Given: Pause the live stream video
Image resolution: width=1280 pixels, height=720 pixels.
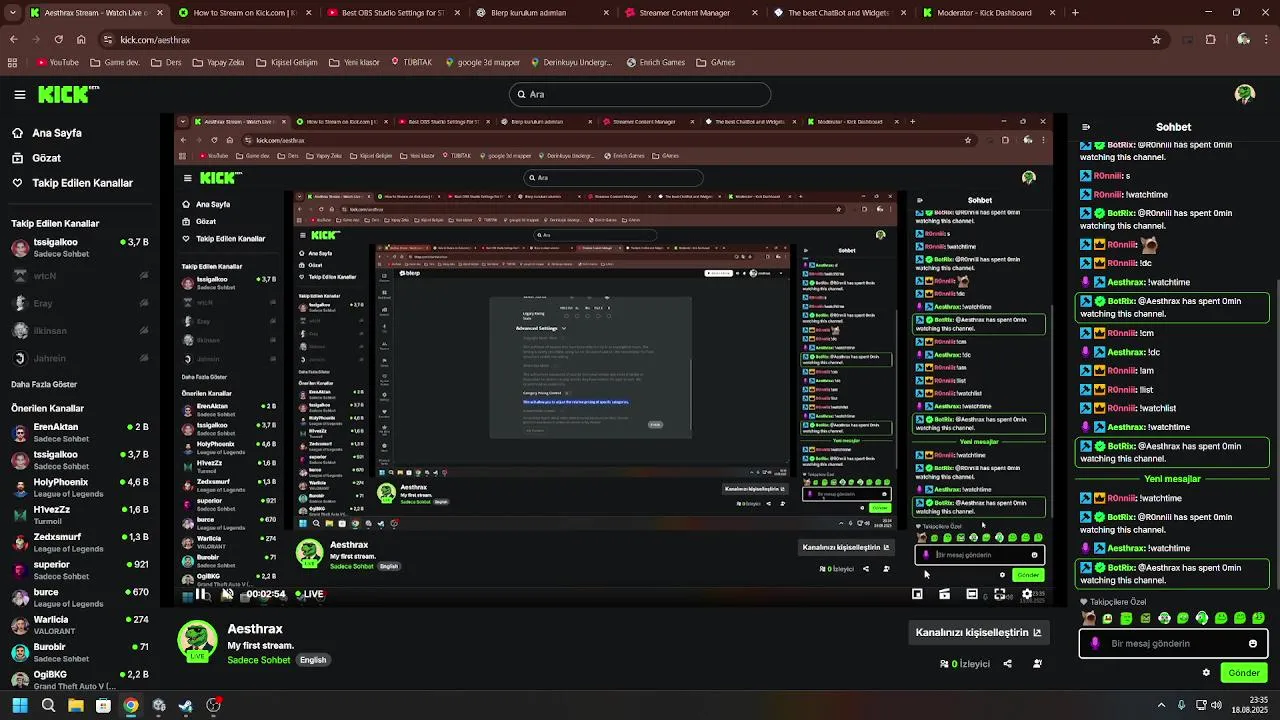Looking at the screenshot, I should click(201, 594).
